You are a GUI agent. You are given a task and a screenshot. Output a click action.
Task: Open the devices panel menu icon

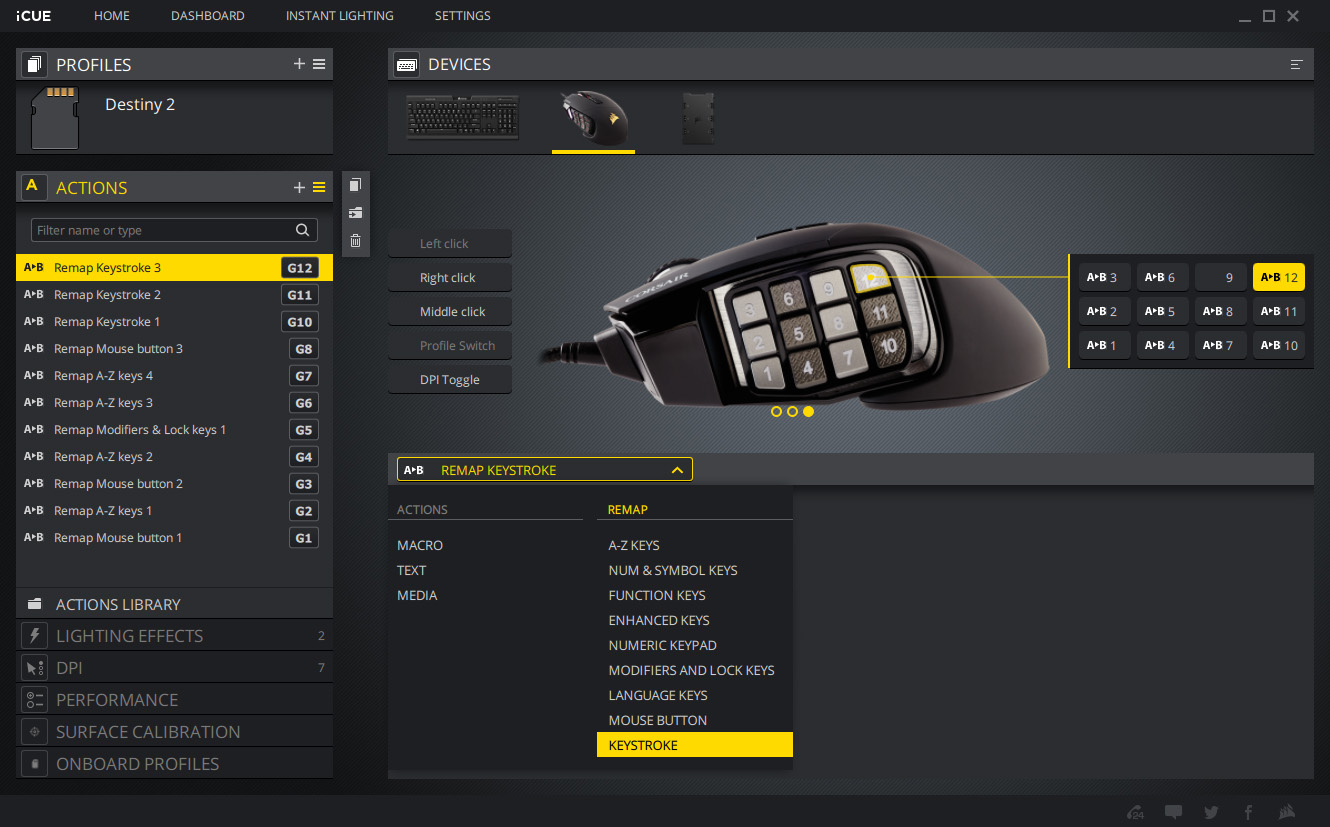pos(1297,65)
